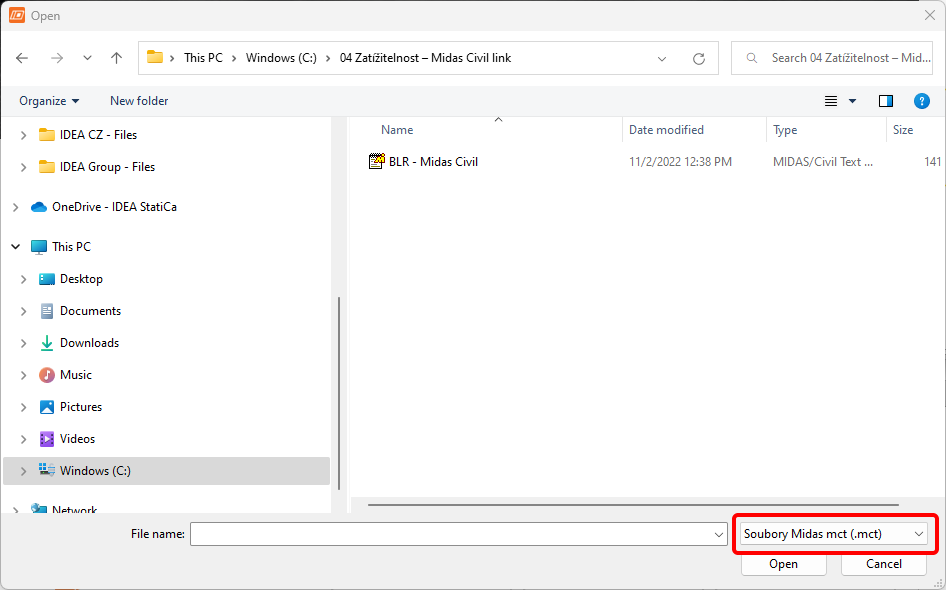Click the 11/2/2022 12:38 PM date cell
The width and height of the screenshot is (946, 590).
[x=680, y=162]
